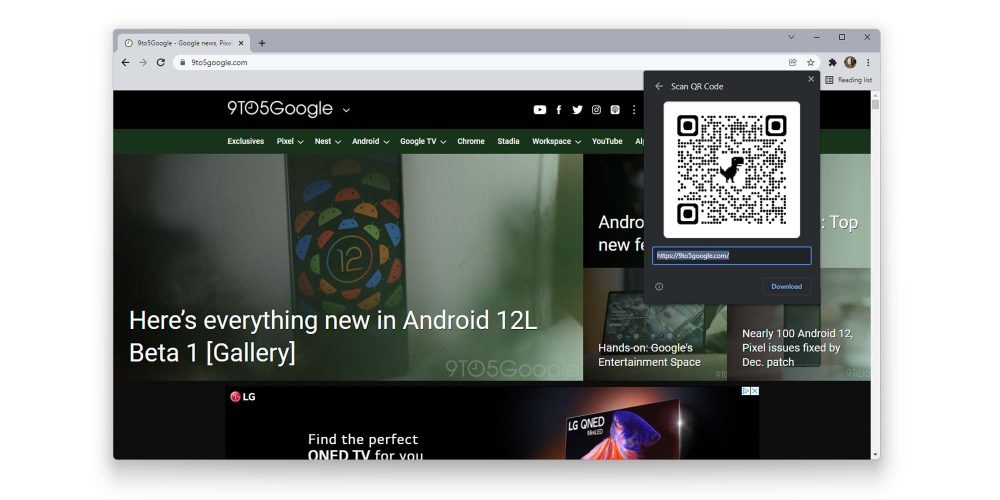
Task: Expand the chevron next to 9to5Google logo
Action: pos(347,110)
